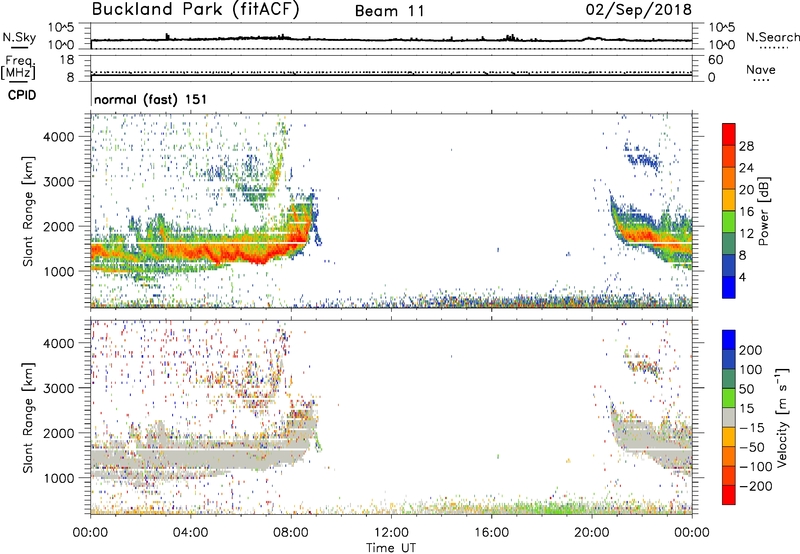The image size is (800, 554).
Task: Select the "-15" tick on Velocity colorbar
Action: [752, 427]
